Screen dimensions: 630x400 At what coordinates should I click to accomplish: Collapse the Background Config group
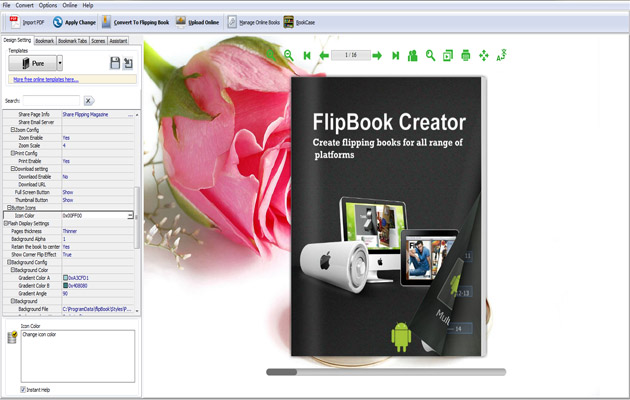[9, 262]
